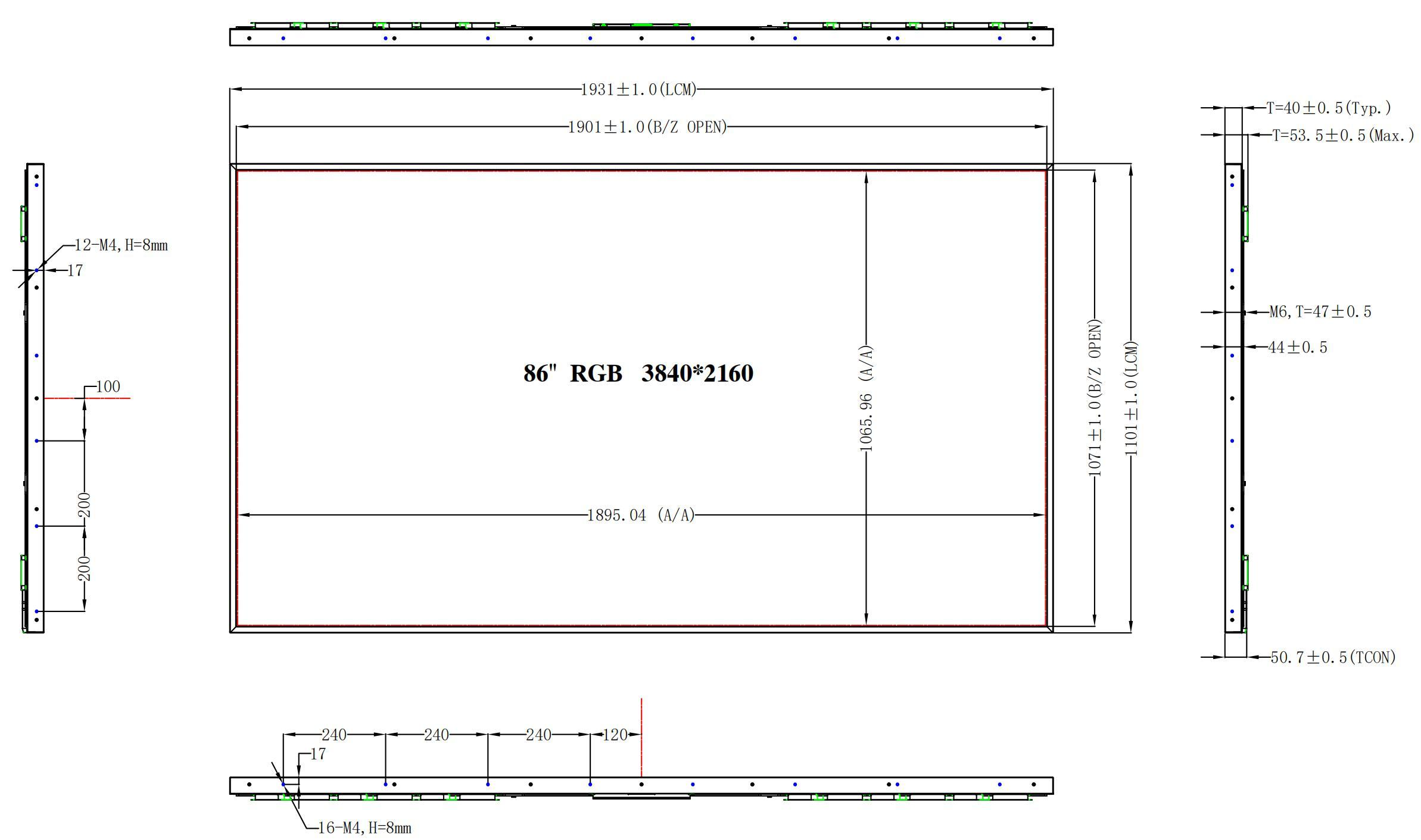Select the 44±0.5 depth dimension
The width and height of the screenshot is (1421, 840).
[1298, 347]
